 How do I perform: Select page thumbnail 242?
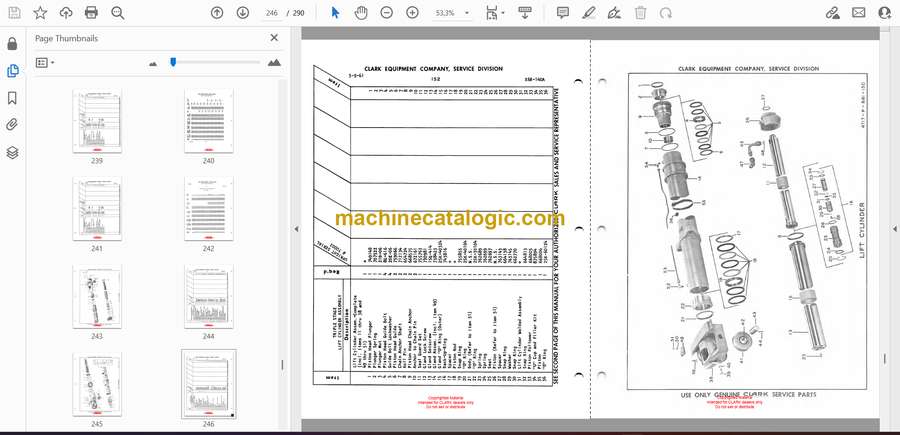(208, 209)
